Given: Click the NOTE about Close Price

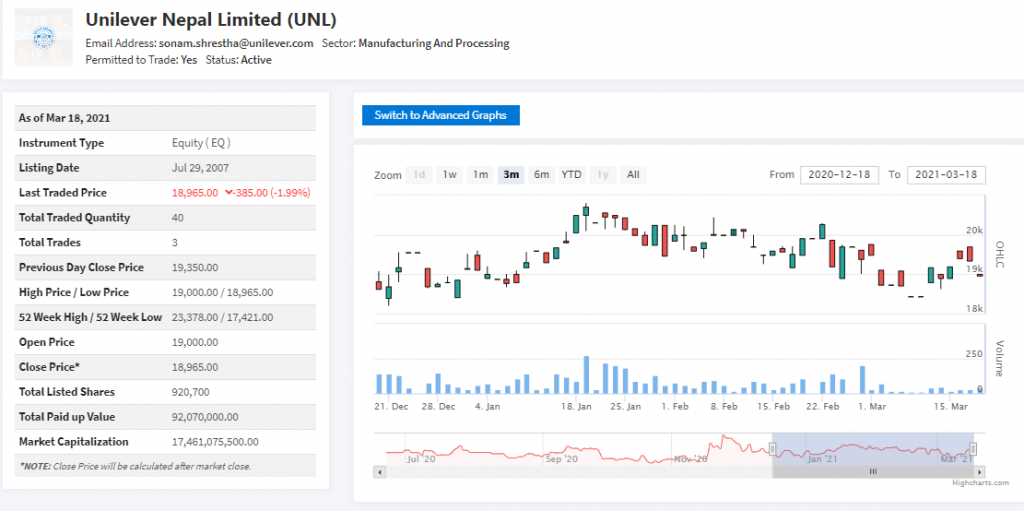Looking at the screenshot, I should tap(135, 467).
